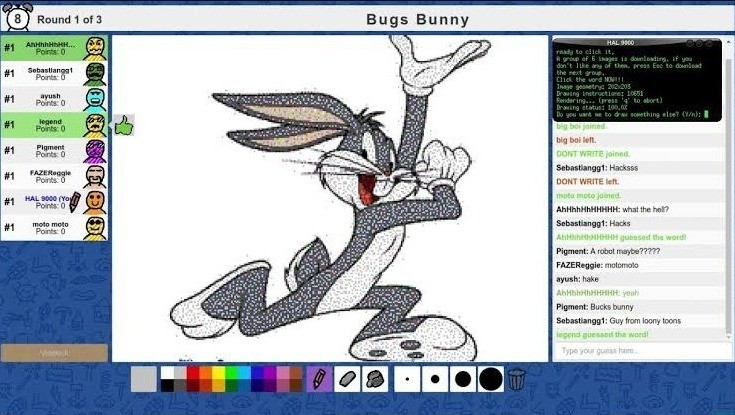This screenshot has width=735, height=415.
Task: Clear the canvas with the trash can
Action: pos(517,379)
